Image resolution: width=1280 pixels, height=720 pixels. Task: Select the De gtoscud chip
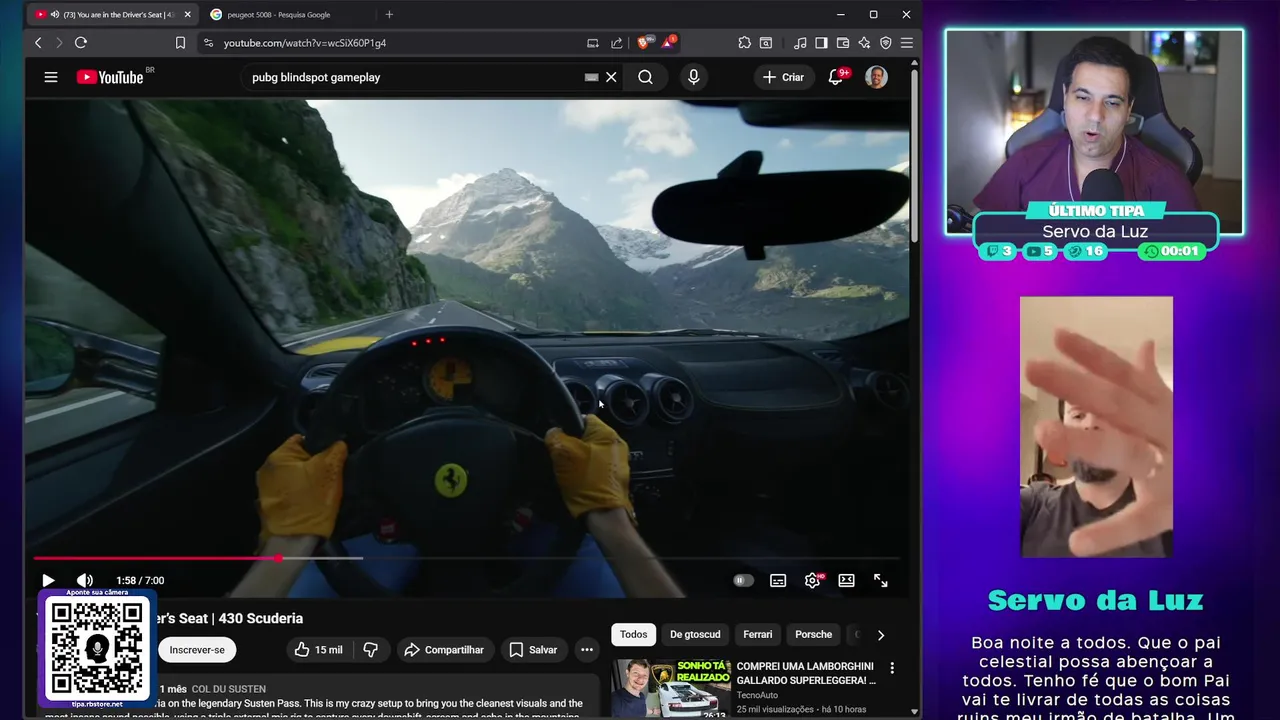pyautogui.click(x=695, y=634)
